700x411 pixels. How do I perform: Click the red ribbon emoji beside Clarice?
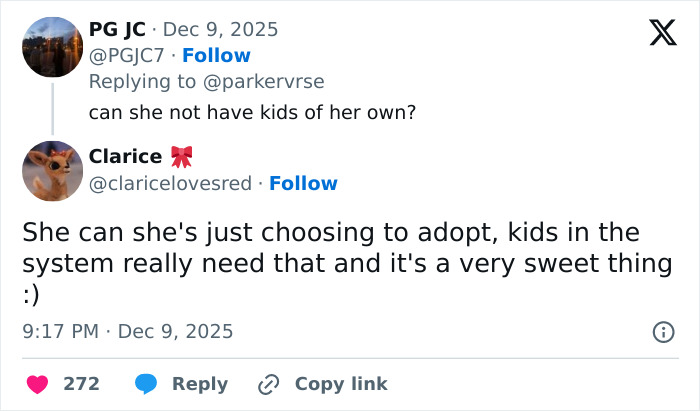[x=181, y=156]
